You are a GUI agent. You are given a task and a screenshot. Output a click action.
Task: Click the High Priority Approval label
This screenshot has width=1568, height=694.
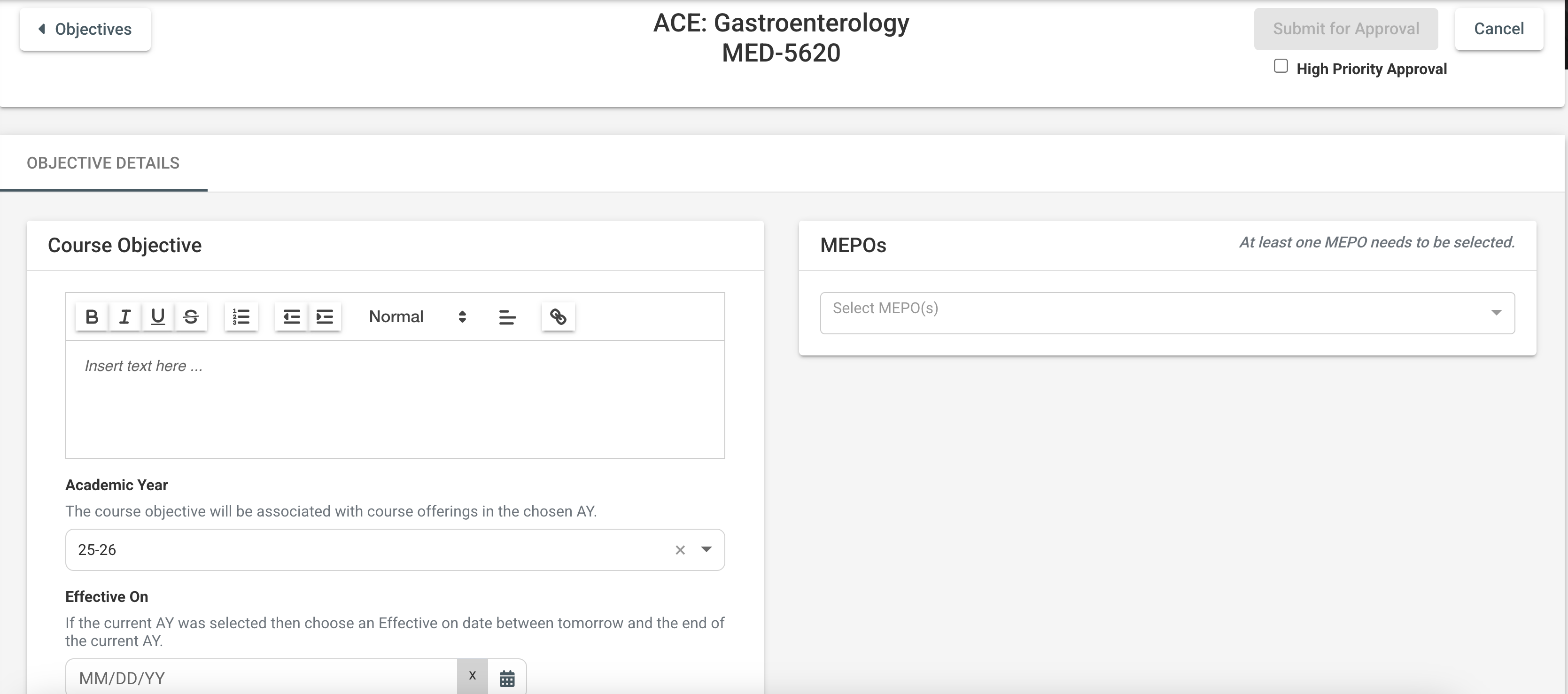[1371, 69]
